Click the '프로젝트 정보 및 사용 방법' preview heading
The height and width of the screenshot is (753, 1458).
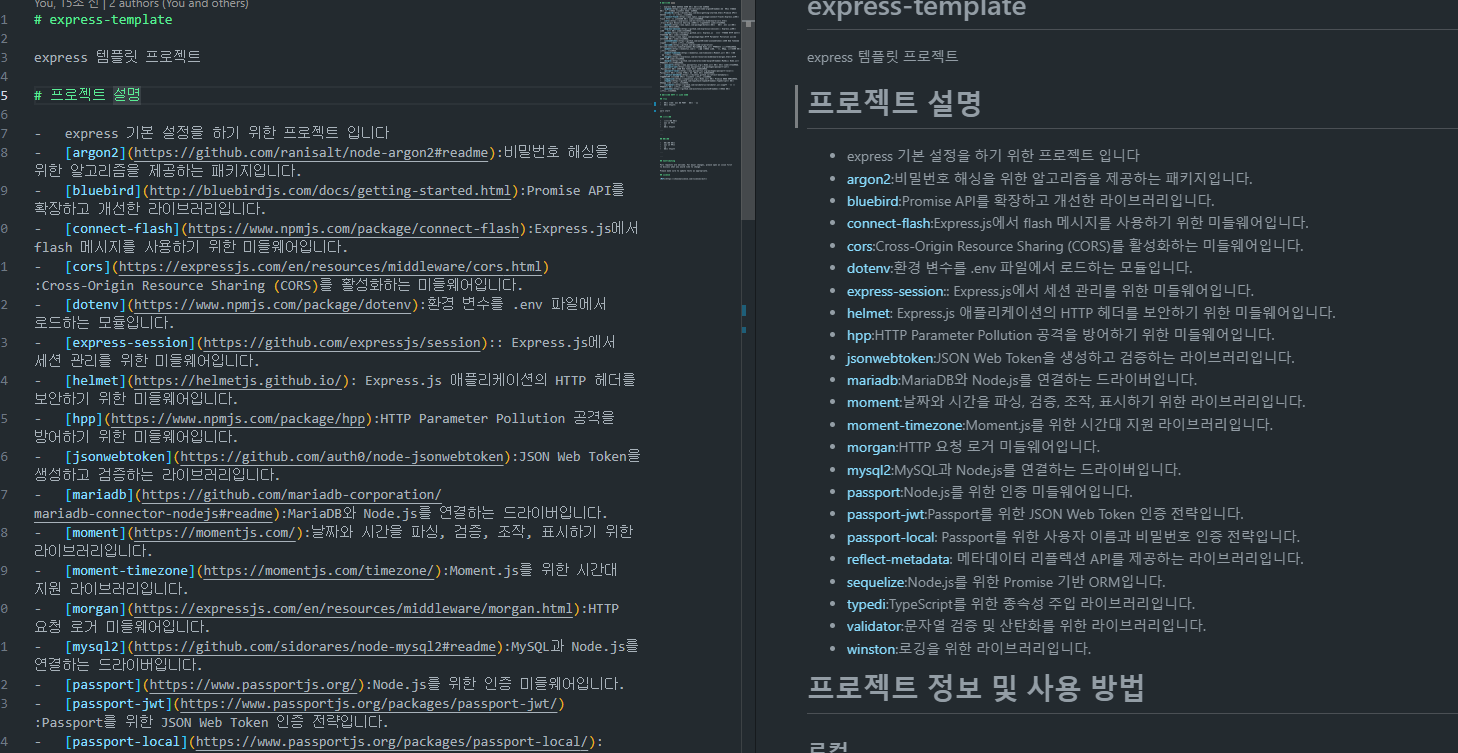(975, 687)
